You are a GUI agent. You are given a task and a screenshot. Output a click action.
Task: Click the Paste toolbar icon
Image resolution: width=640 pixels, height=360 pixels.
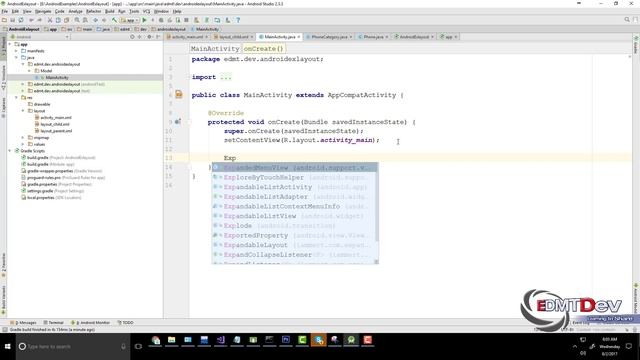(66, 20)
